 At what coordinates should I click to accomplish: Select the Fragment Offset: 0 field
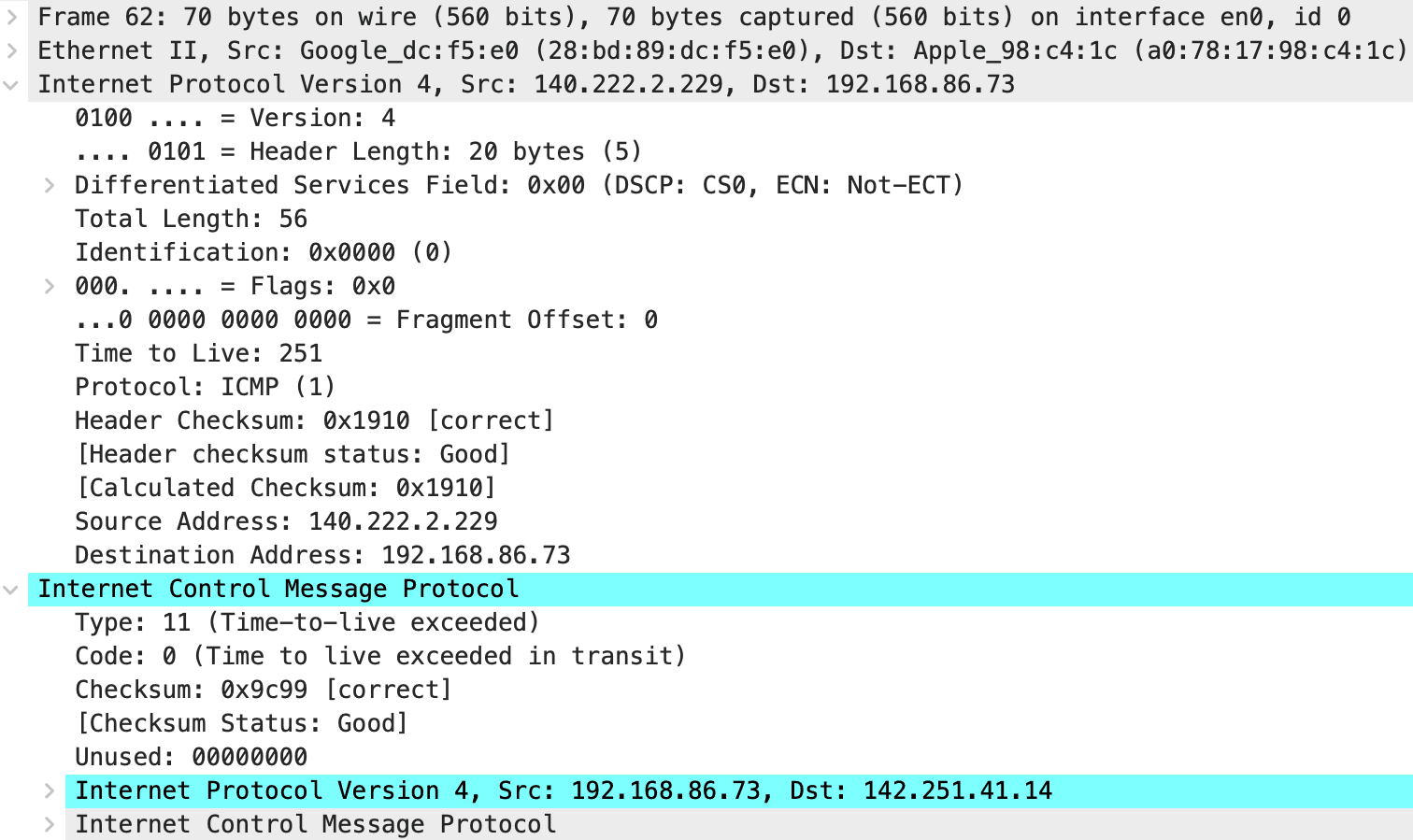pos(366,320)
